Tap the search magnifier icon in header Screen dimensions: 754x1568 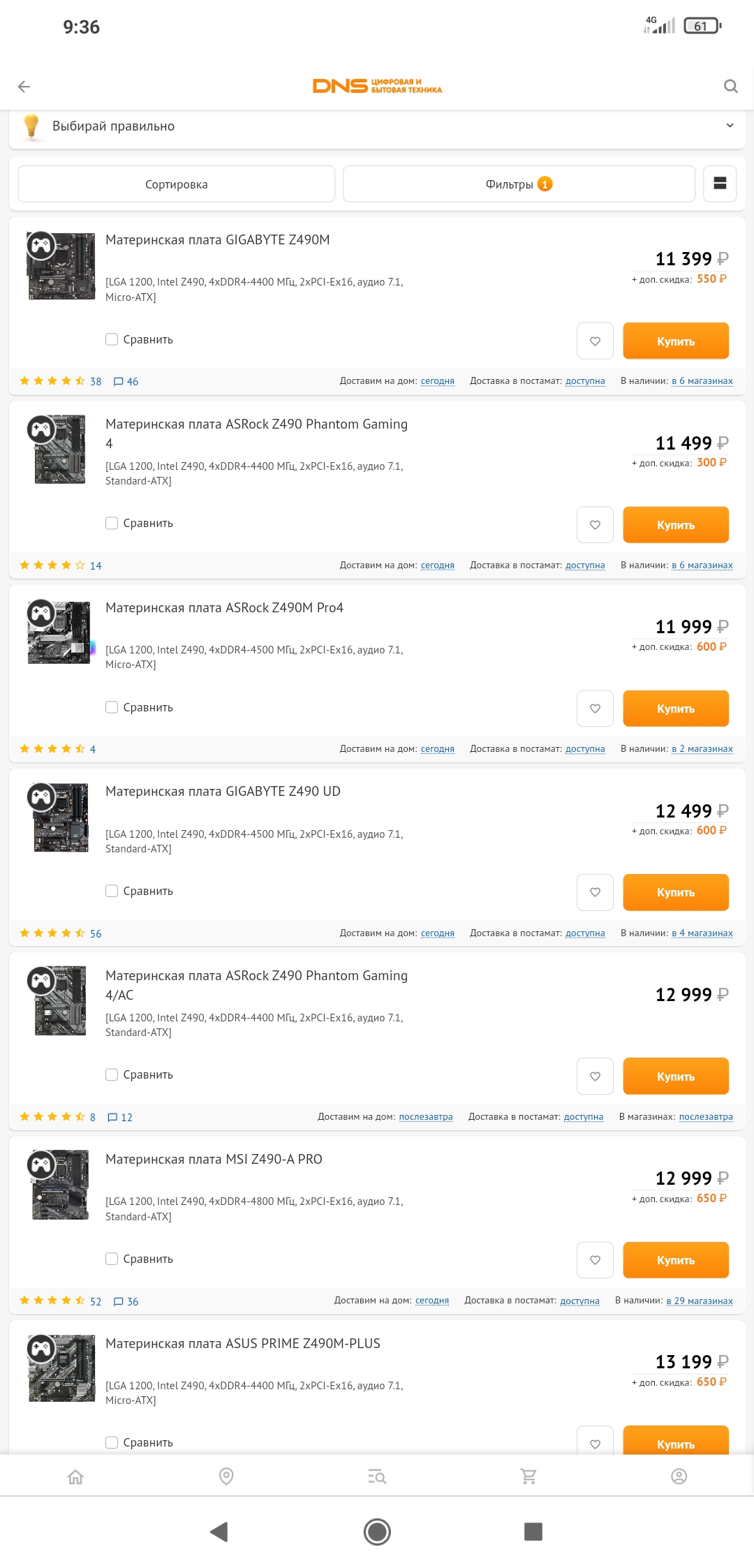tap(730, 87)
